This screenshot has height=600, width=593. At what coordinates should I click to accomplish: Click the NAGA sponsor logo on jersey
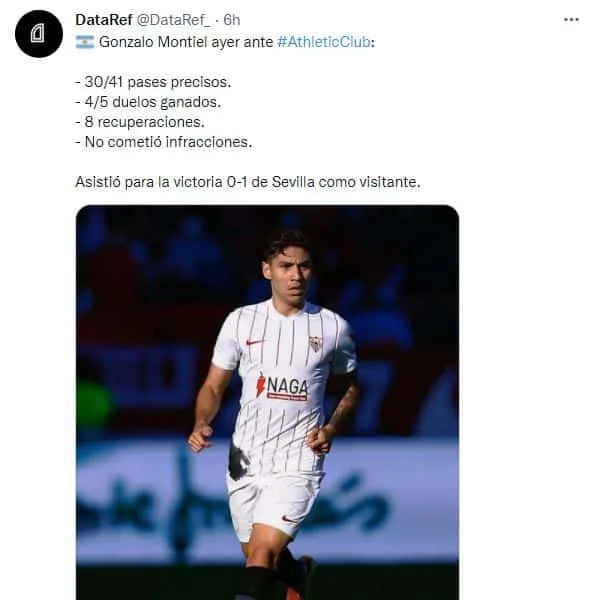(x=282, y=387)
